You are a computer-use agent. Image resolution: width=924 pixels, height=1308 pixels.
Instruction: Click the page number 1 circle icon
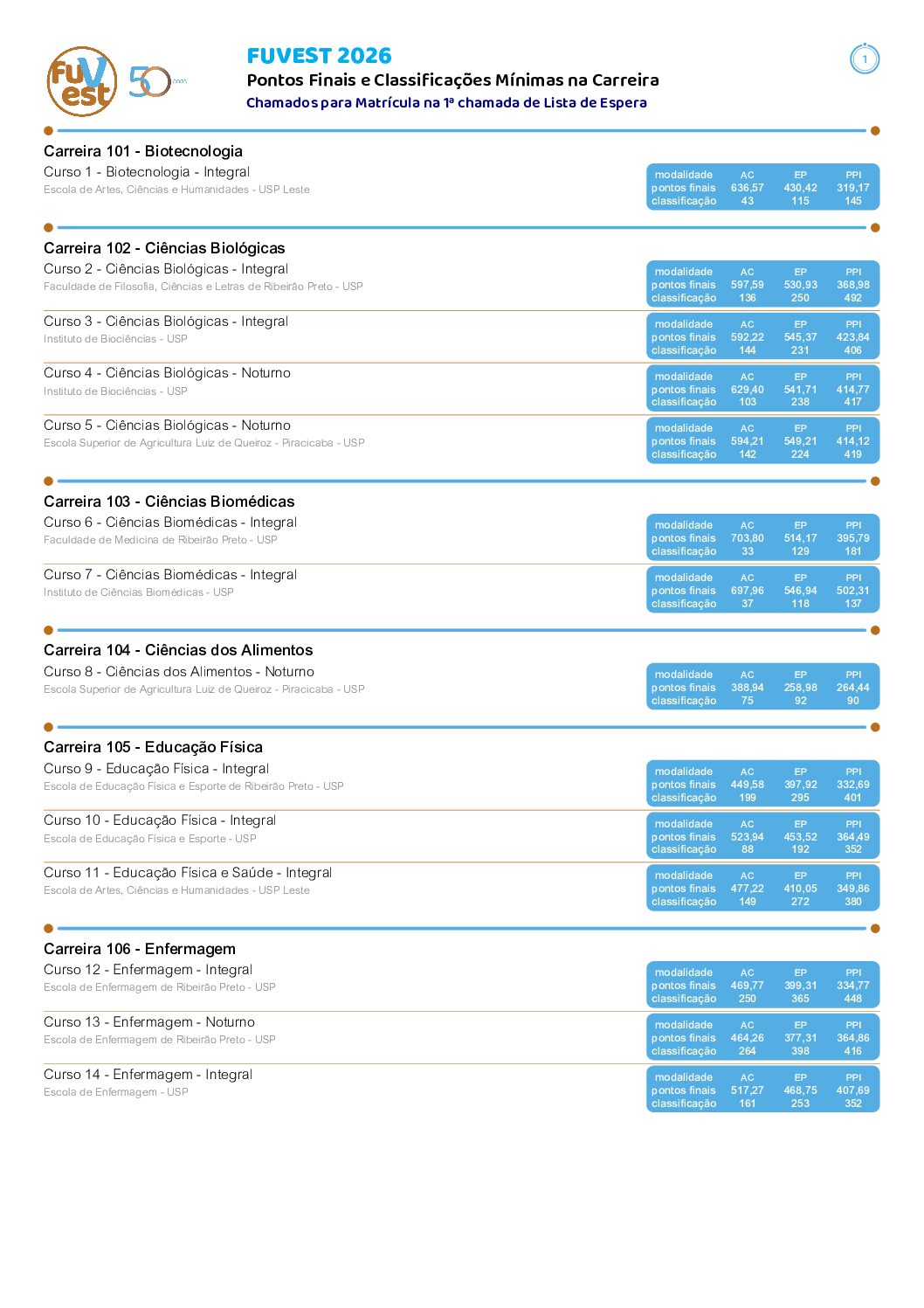pos(865,59)
